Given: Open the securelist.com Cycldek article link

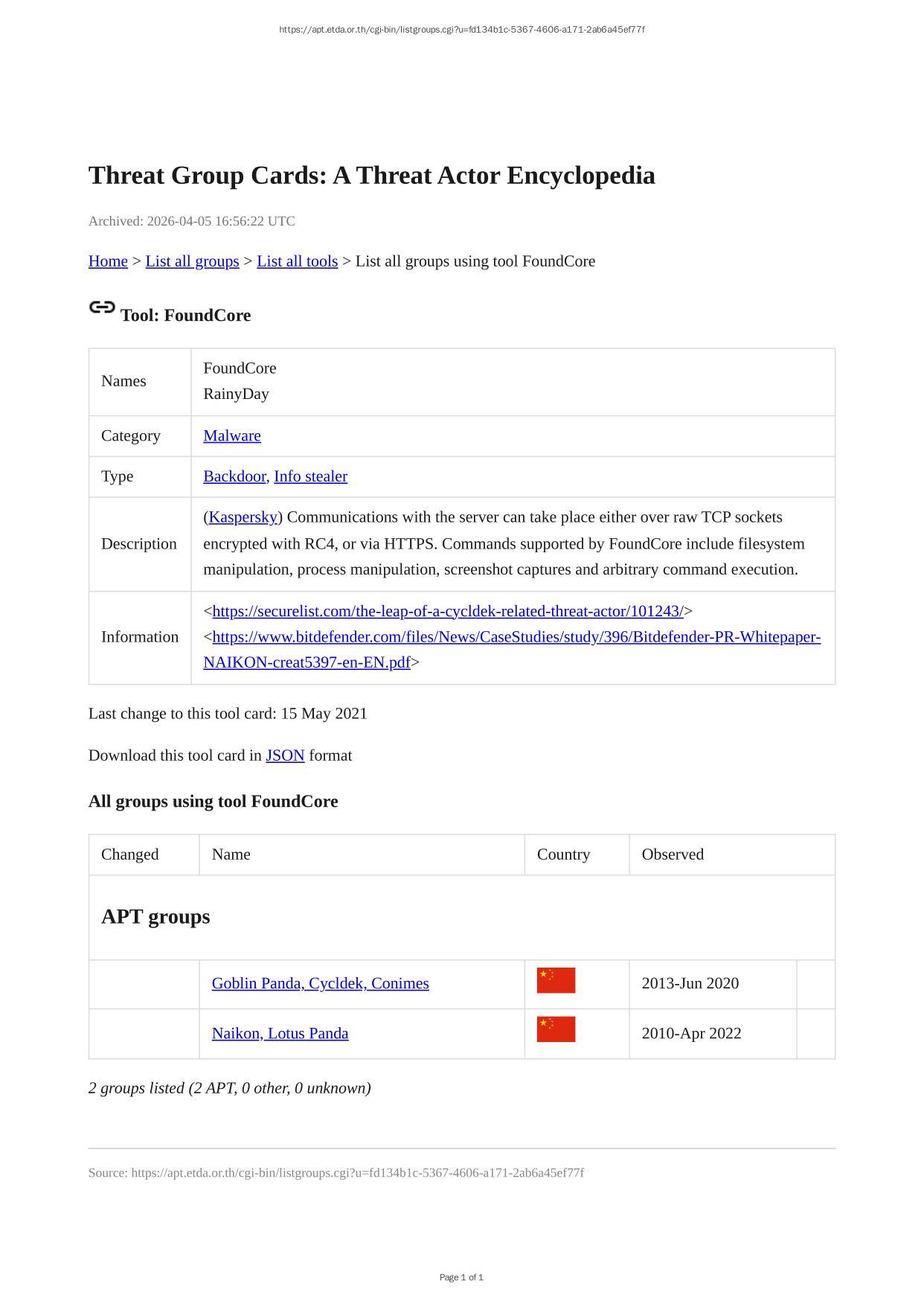Looking at the screenshot, I should (448, 612).
